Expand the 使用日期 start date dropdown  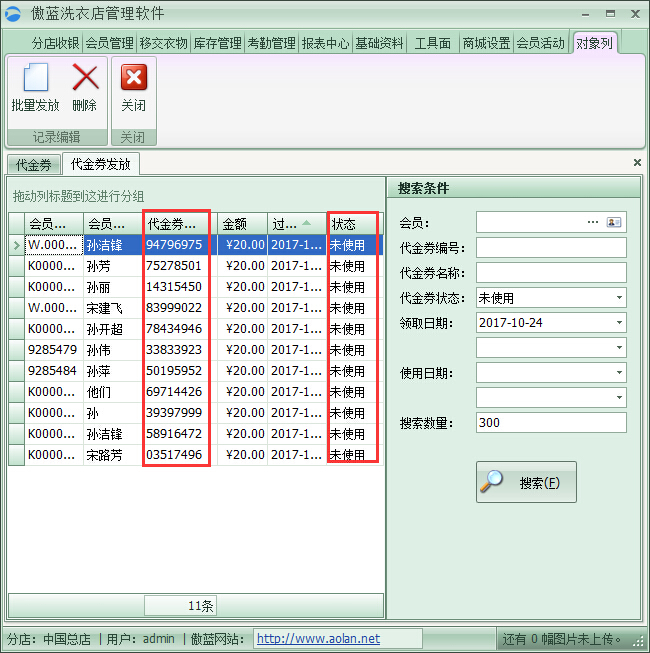coord(619,373)
